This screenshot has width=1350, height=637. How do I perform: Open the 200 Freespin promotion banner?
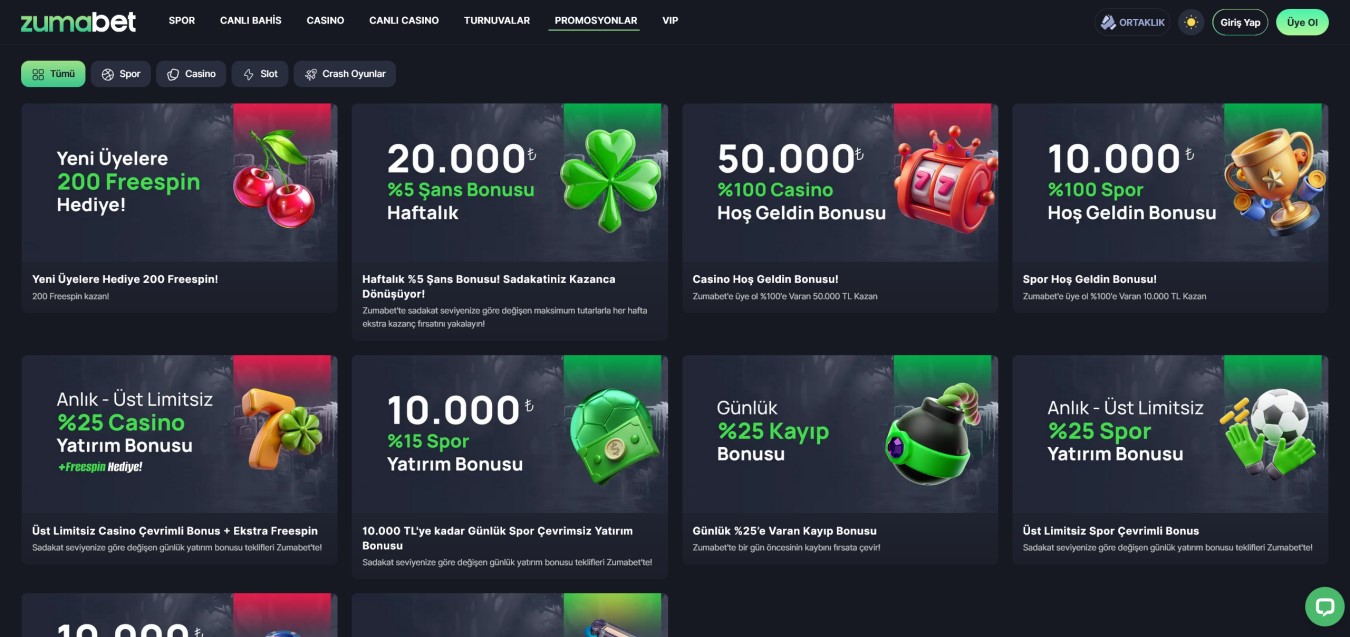(179, 183)
